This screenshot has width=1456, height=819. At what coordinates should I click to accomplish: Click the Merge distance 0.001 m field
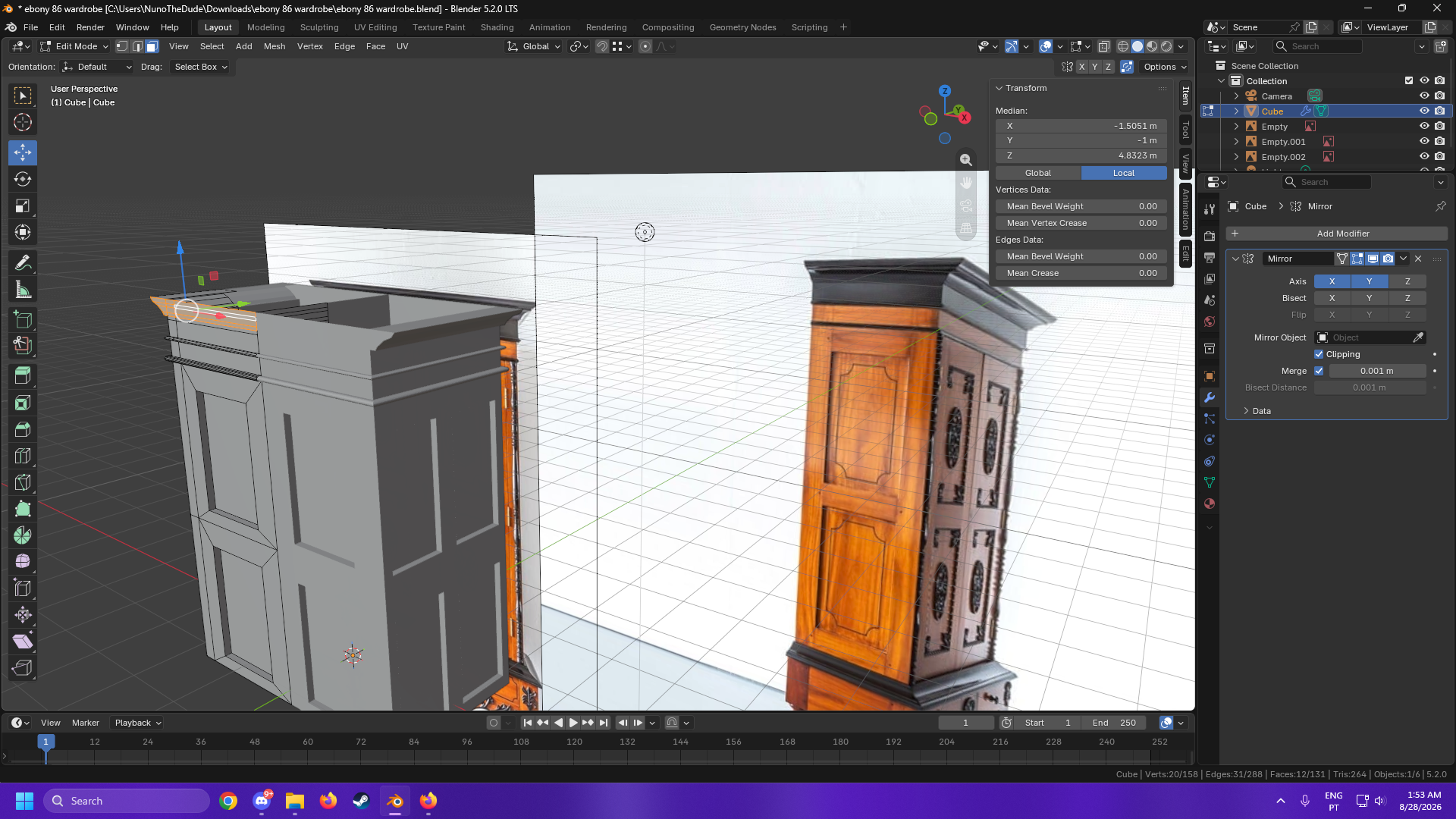1377,371
